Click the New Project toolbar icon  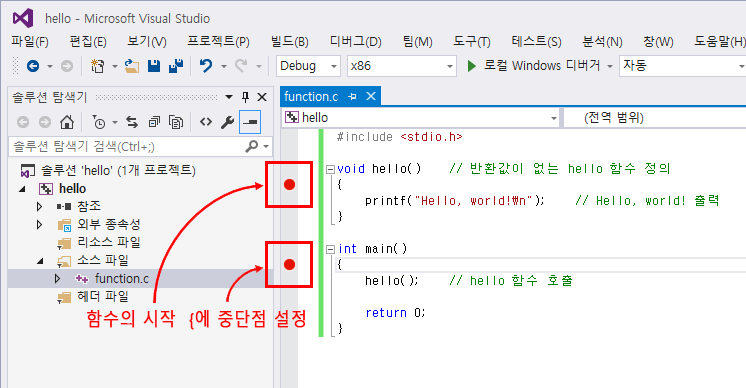pyautogui.click(x=98, y=66)
